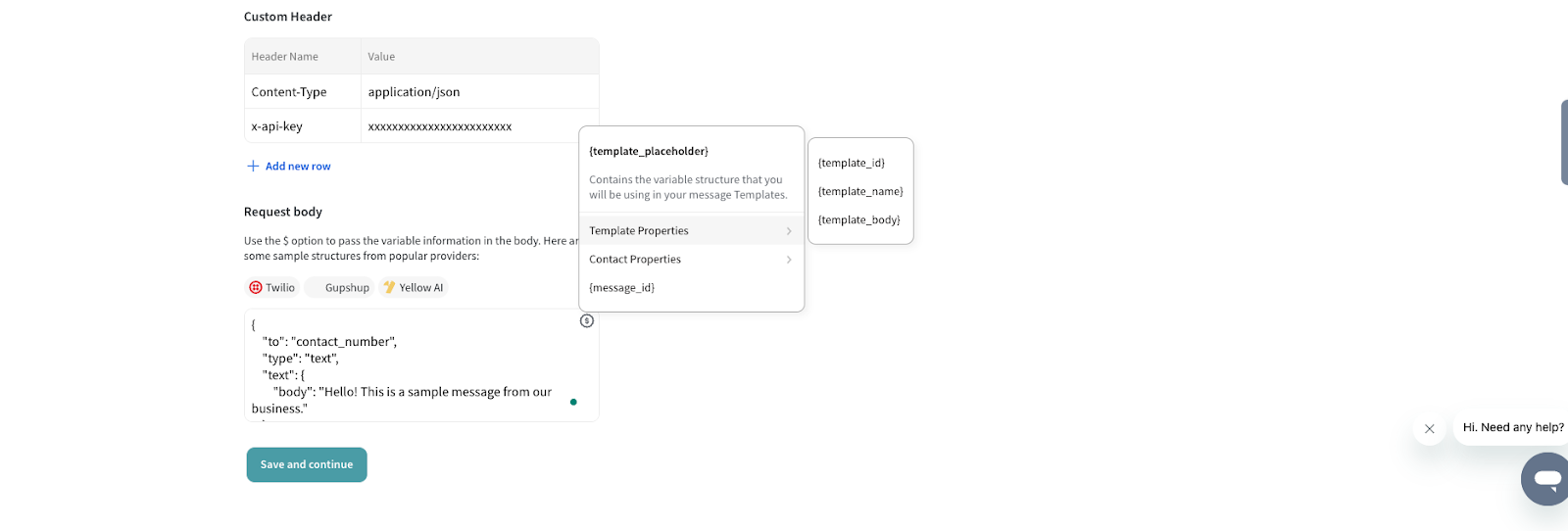1568x531 pixels.
Task: Click the 'Hi. Need any help?' message
Action: (1512, 427)
